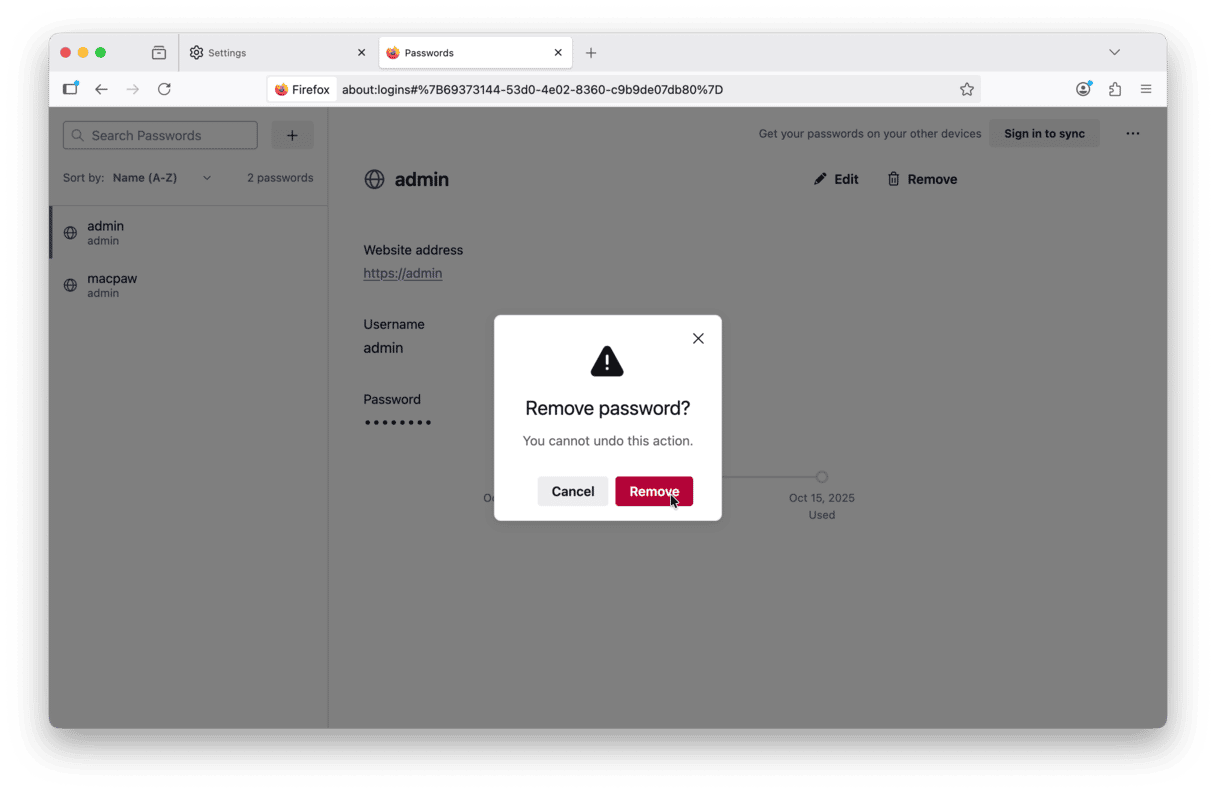Screen dimensions: 1216x793
Task: Open the extensions puzzle icon
Action: [1115, 89]
